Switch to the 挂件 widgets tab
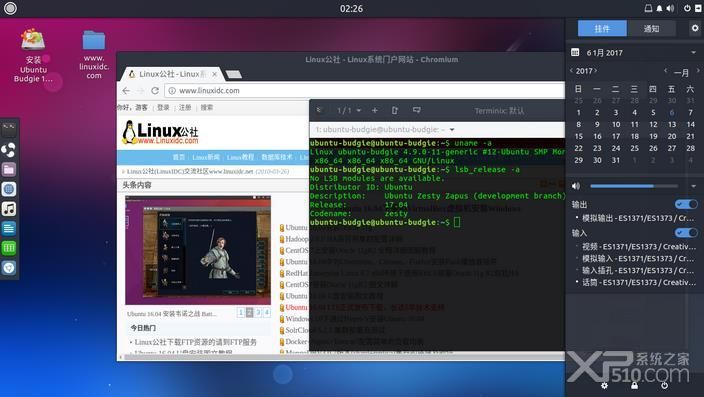 click(x=602, y=28)
